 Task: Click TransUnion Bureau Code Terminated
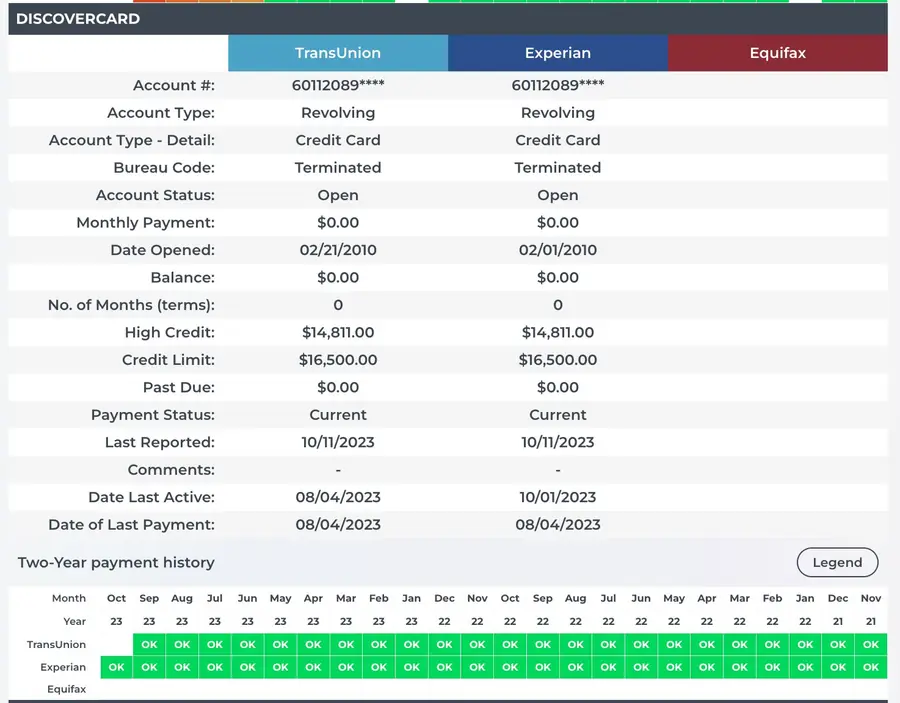338,168
